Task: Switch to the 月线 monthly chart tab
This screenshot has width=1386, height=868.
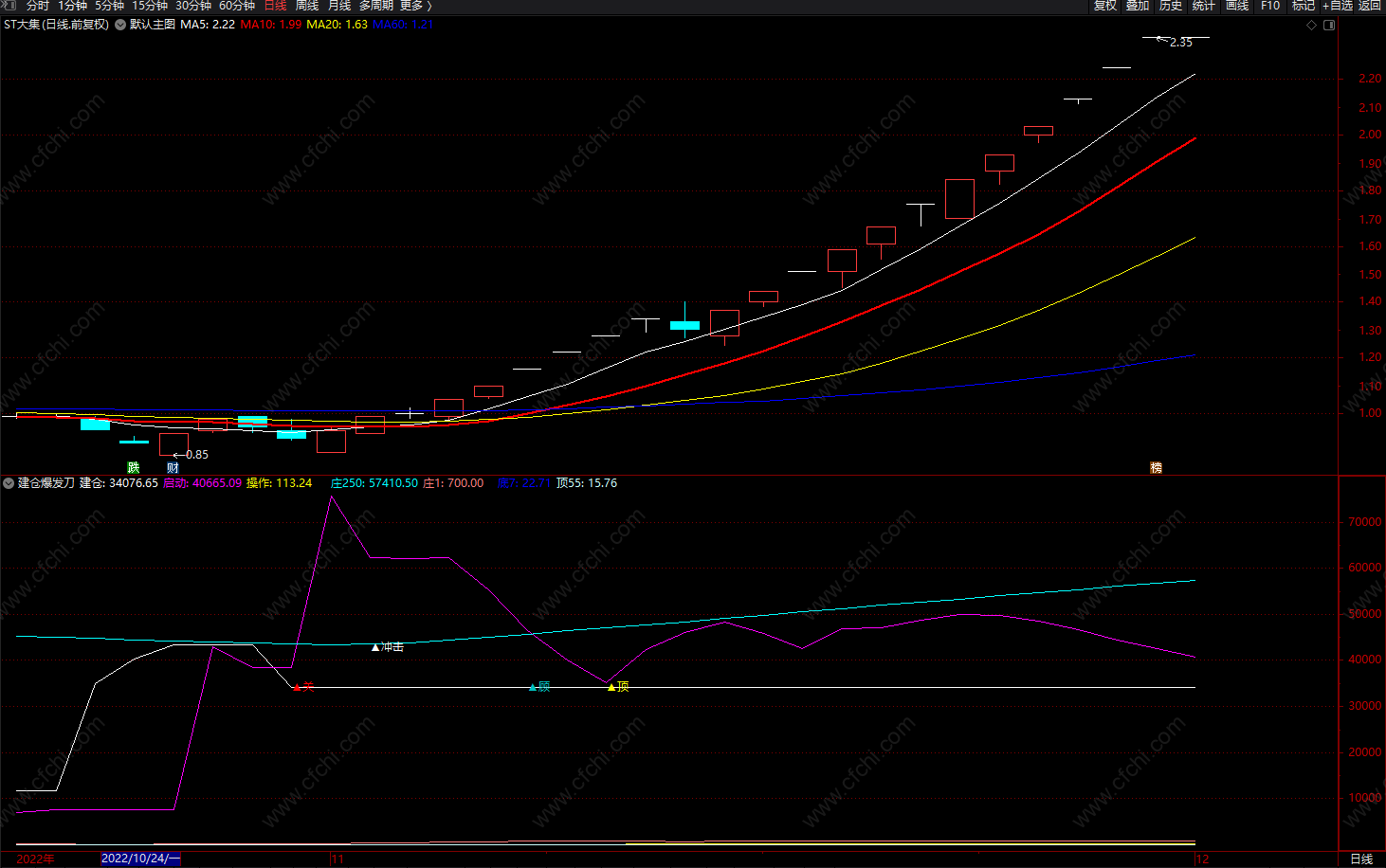Action: tap(338, 6)
